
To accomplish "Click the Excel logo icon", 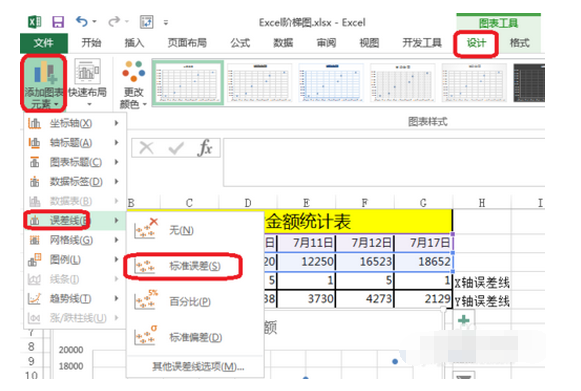I will click(35, 22).
